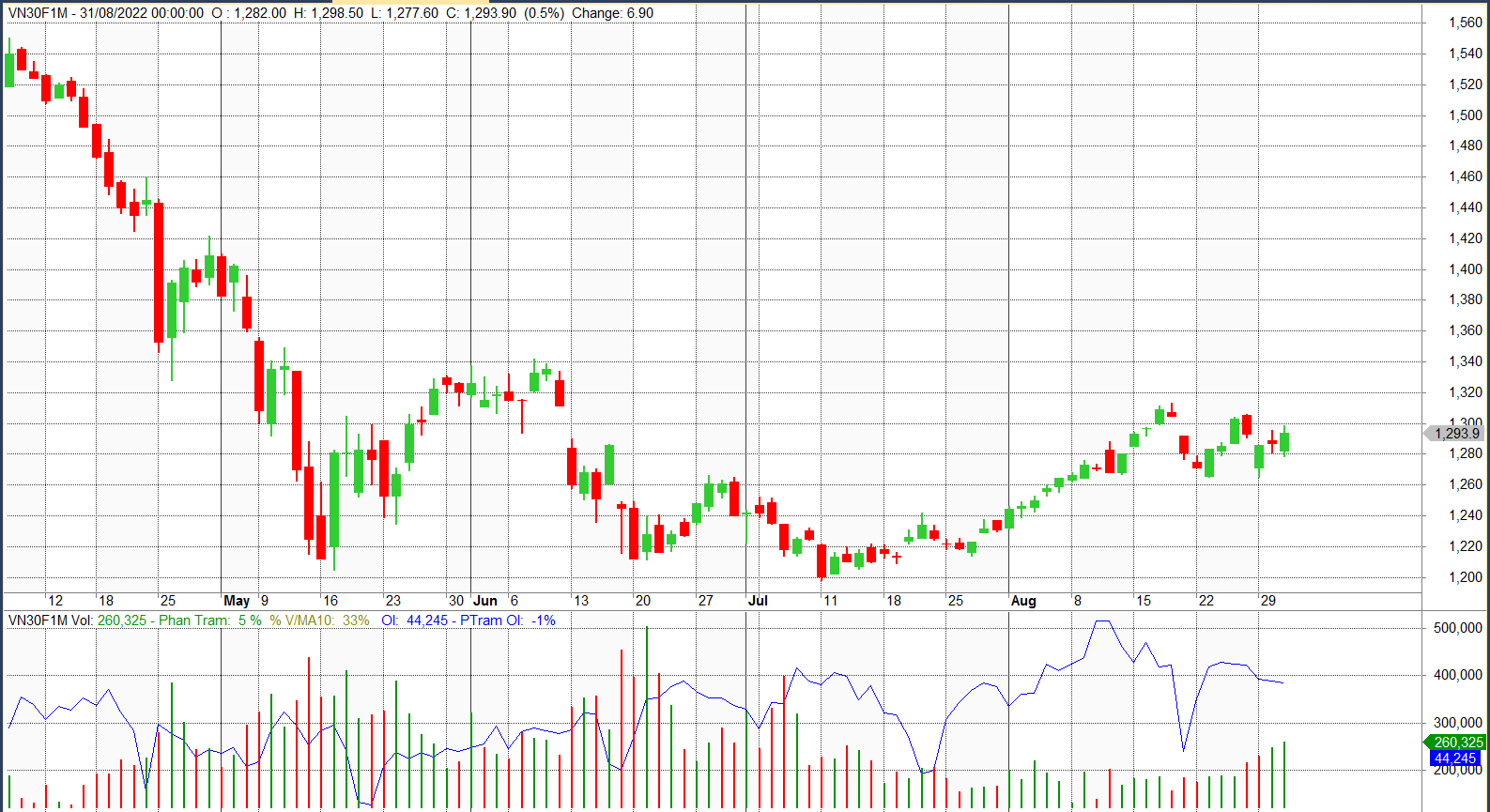This screenshot has width=1490, height=812.
Task: Click the 1,360 price axis label
Action: tap(1466, 330)
